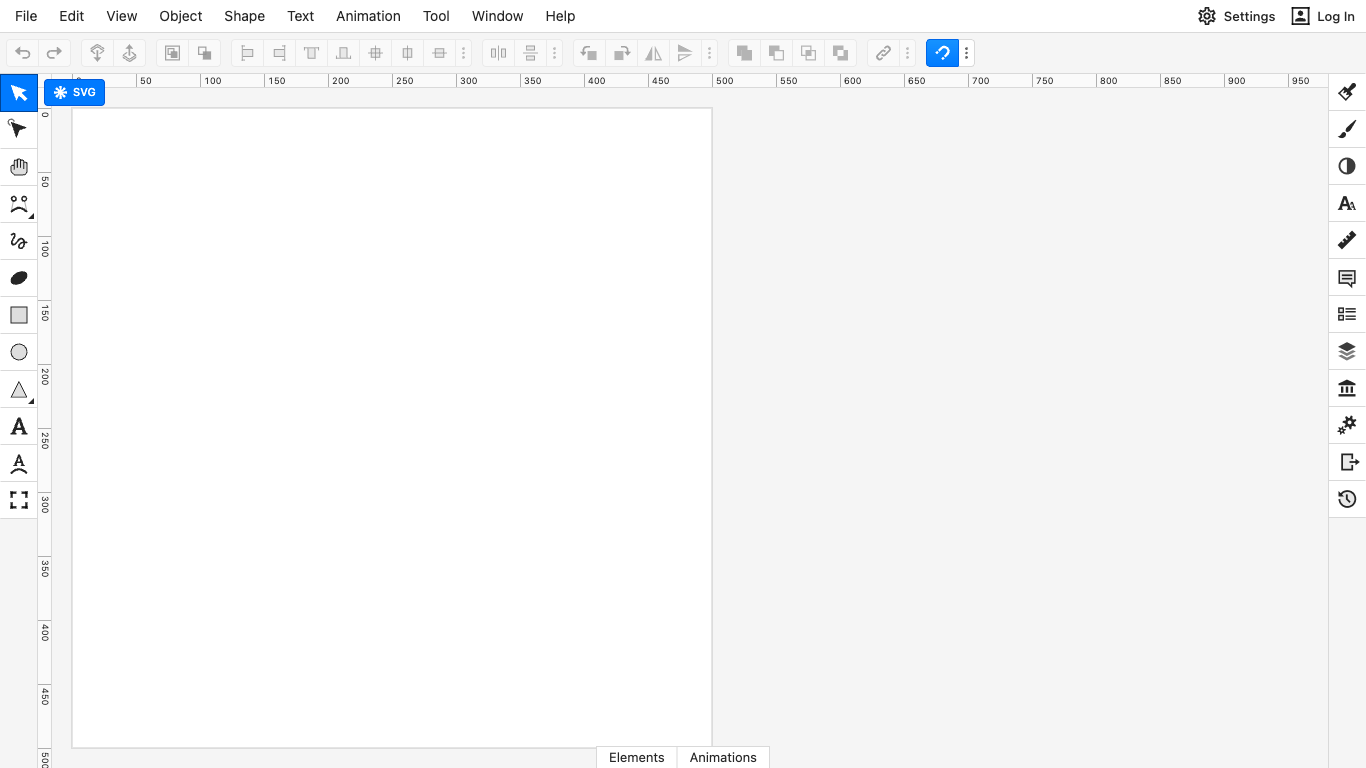Click the Intersect shapes icon
The width and height of the screenshot is (1366, 768).
click(808, 53)
